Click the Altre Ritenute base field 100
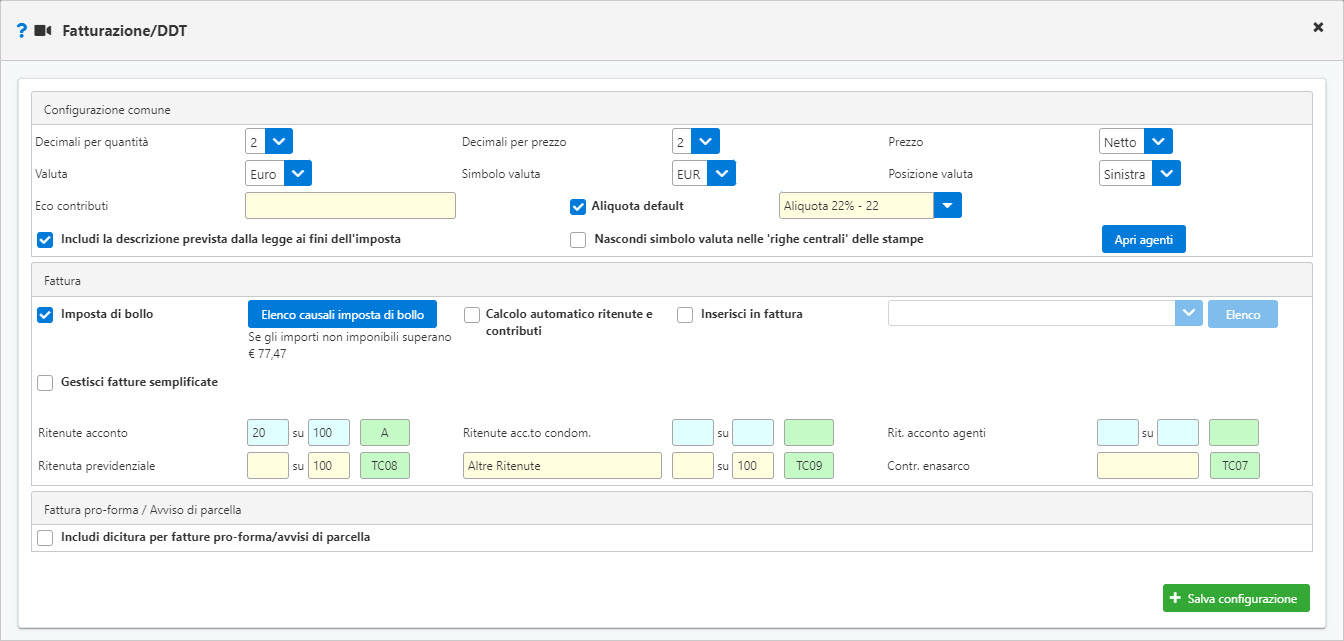 753,465
